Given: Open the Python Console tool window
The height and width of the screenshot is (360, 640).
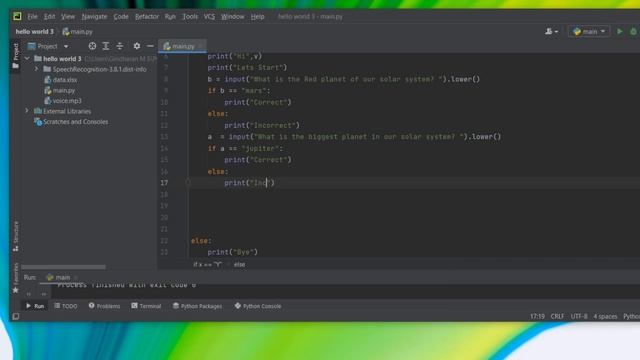Looking at the screenshot, I should pos(258,306).
